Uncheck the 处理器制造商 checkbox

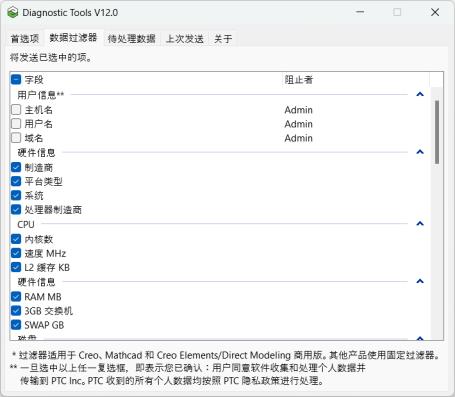tap(16, 209)
